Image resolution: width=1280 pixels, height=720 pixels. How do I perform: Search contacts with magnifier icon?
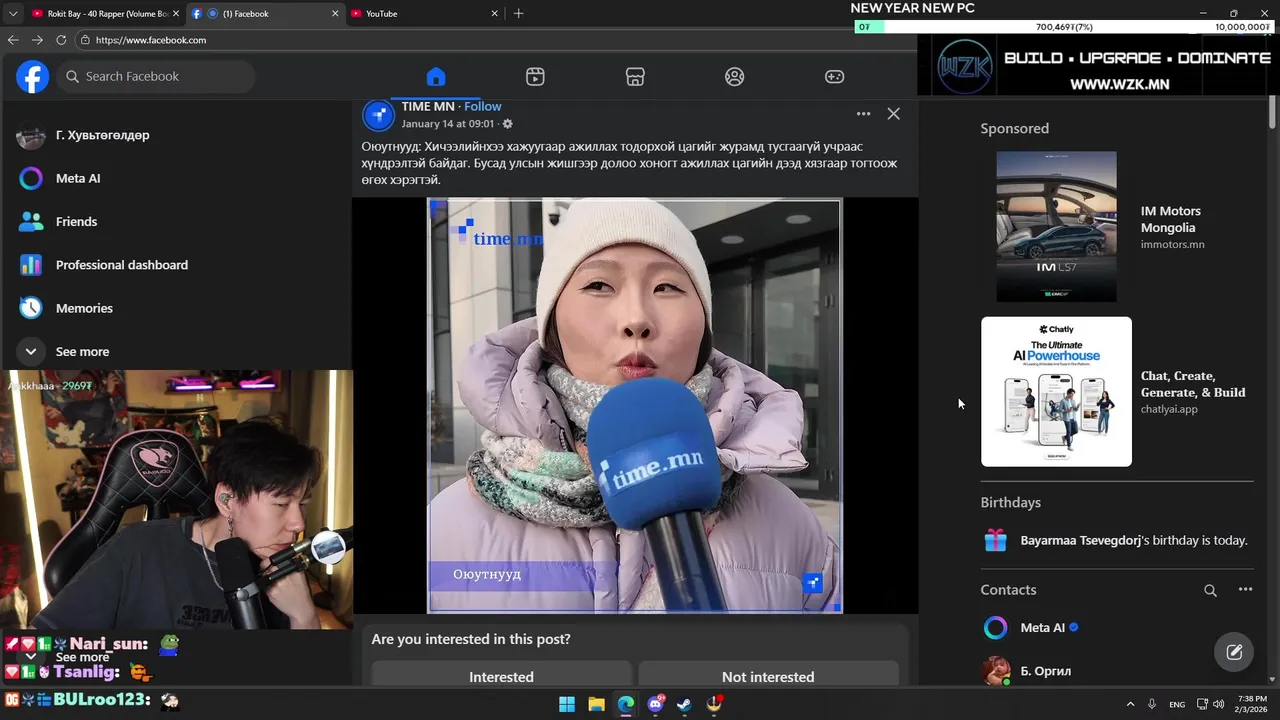click(1210, 590)
